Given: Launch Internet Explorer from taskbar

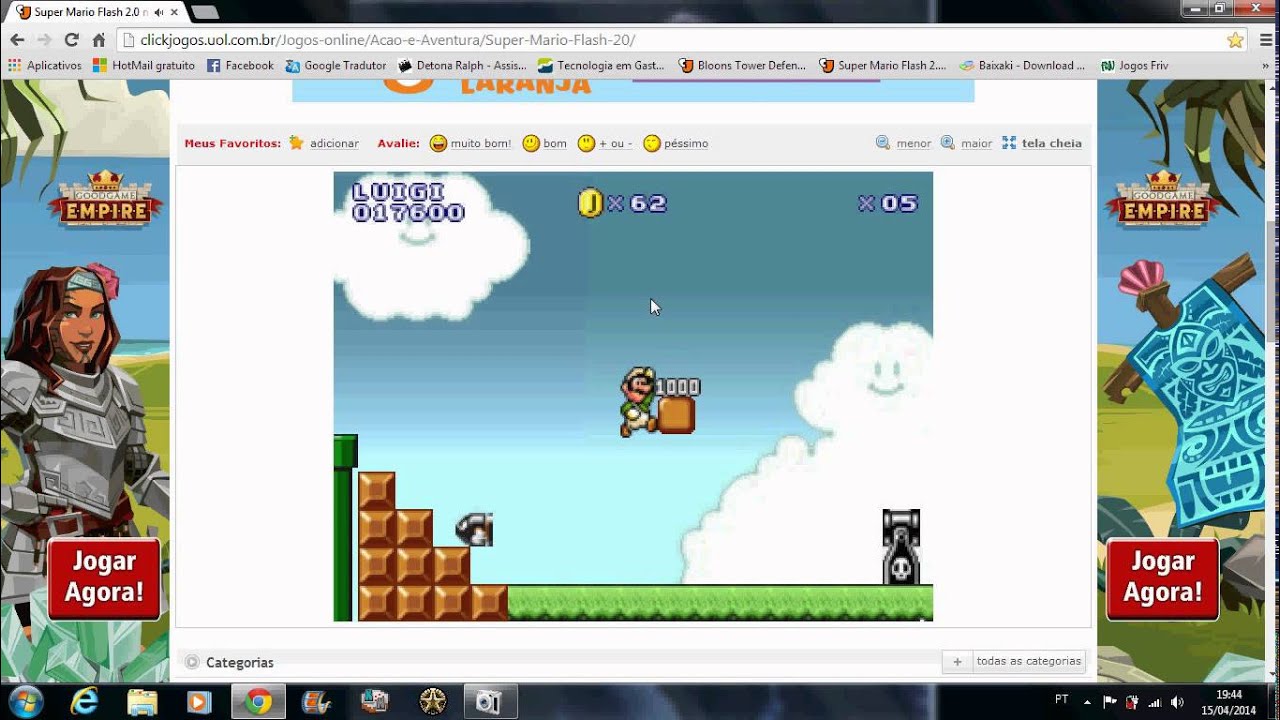Looking at the screenshot, I should [x=85, y=702].
